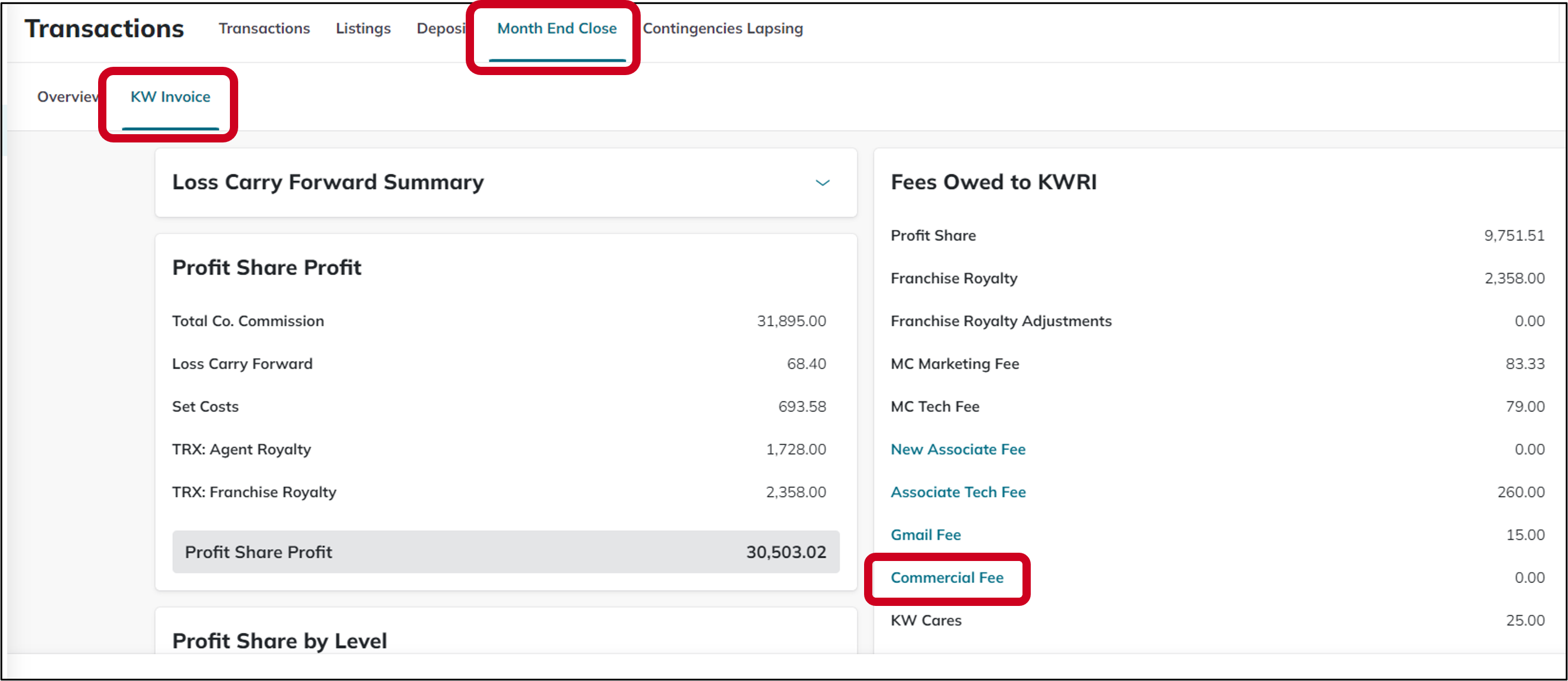
Task: Select the Gmail Fee link
Action: [926, 534]
